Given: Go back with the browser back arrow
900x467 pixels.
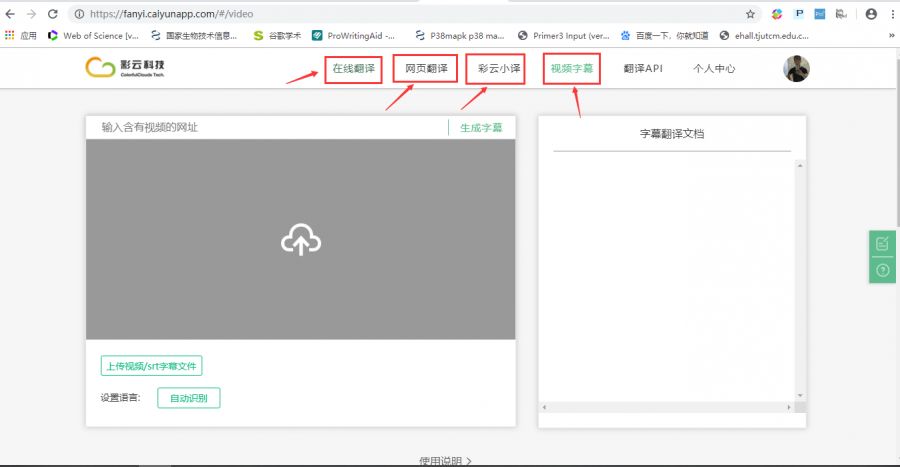Looking at the screenshot, I should 10,14.
